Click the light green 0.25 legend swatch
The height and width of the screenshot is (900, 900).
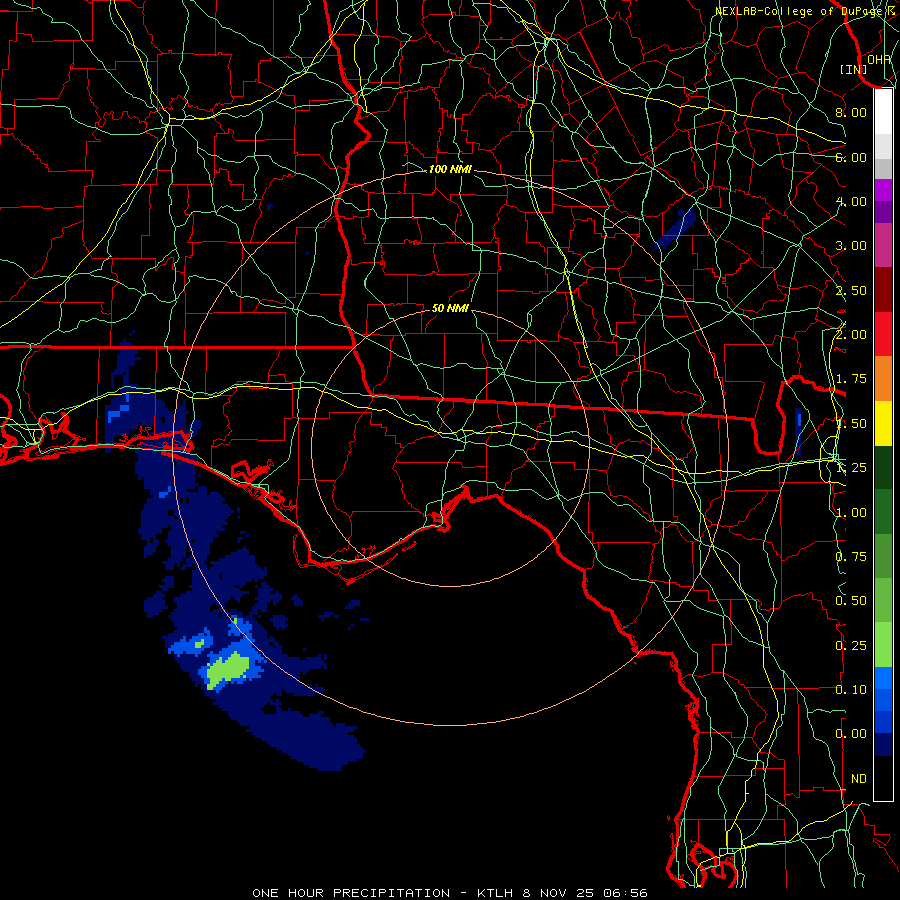pos(883,645)
